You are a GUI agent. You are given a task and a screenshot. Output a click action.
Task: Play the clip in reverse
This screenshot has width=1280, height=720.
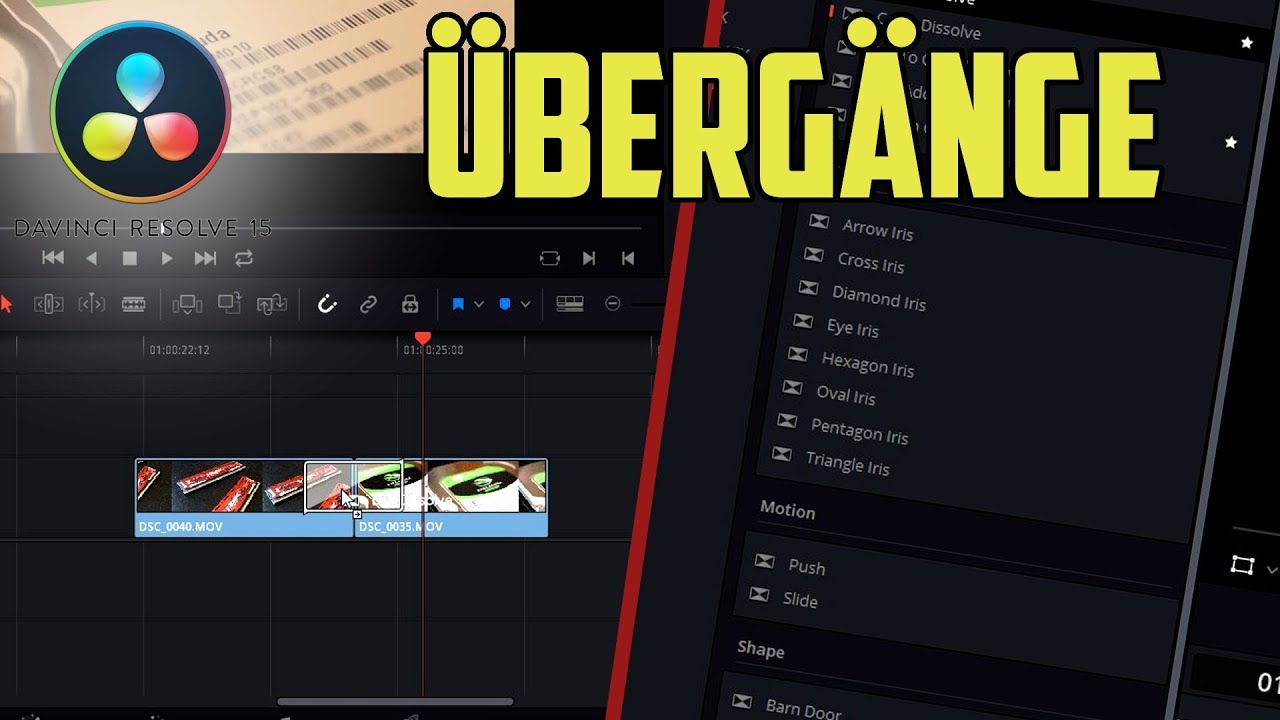click(91, 258)
